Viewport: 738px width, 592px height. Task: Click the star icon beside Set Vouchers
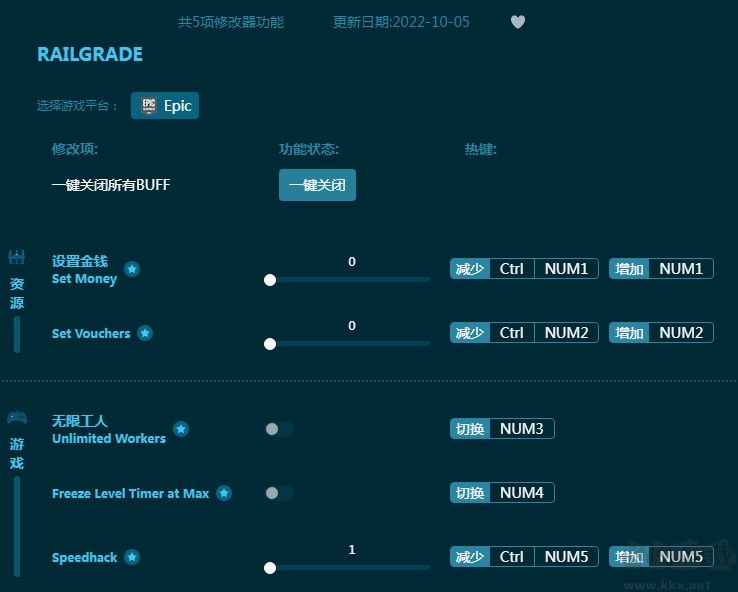click(x=145, y=333)
